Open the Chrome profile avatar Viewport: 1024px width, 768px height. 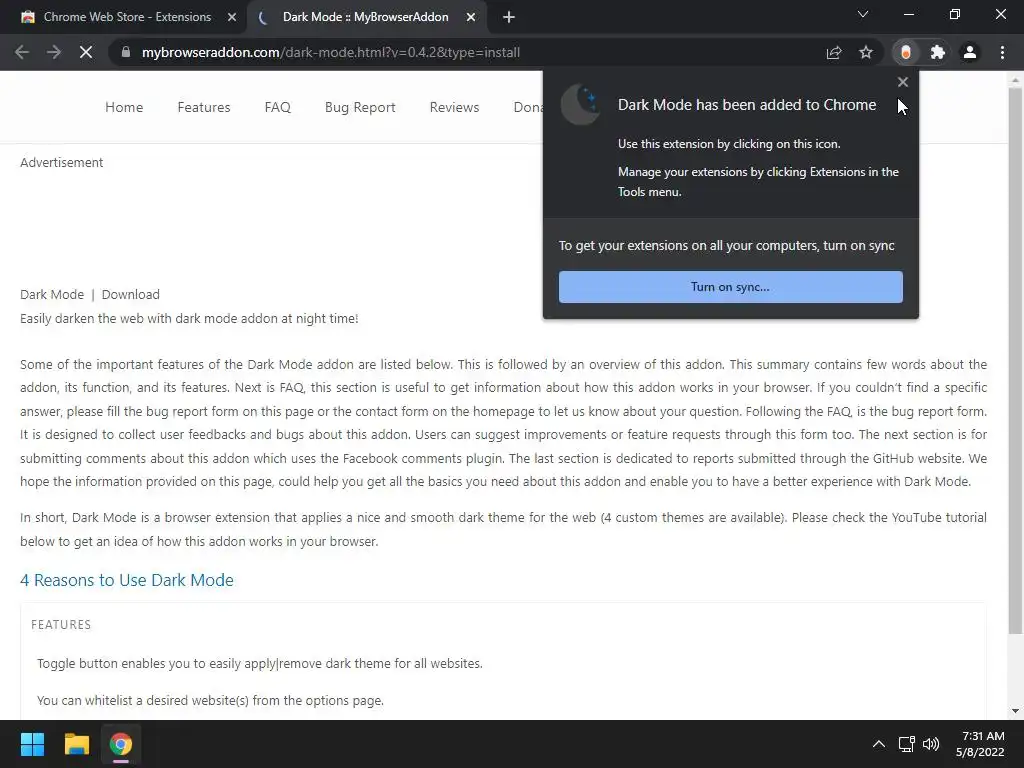970,52
